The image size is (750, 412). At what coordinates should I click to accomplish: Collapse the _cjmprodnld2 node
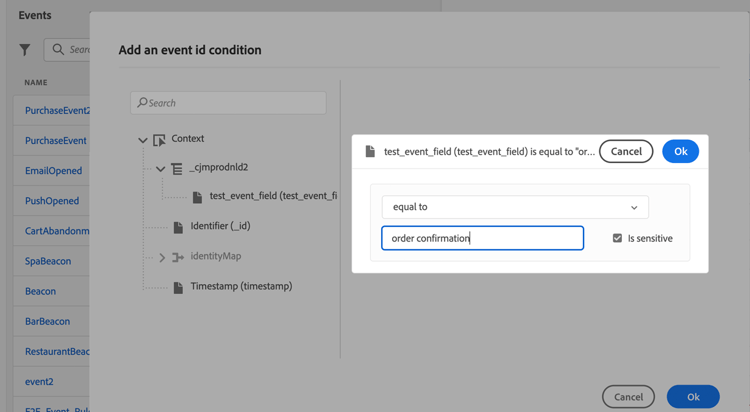(160, 169)
